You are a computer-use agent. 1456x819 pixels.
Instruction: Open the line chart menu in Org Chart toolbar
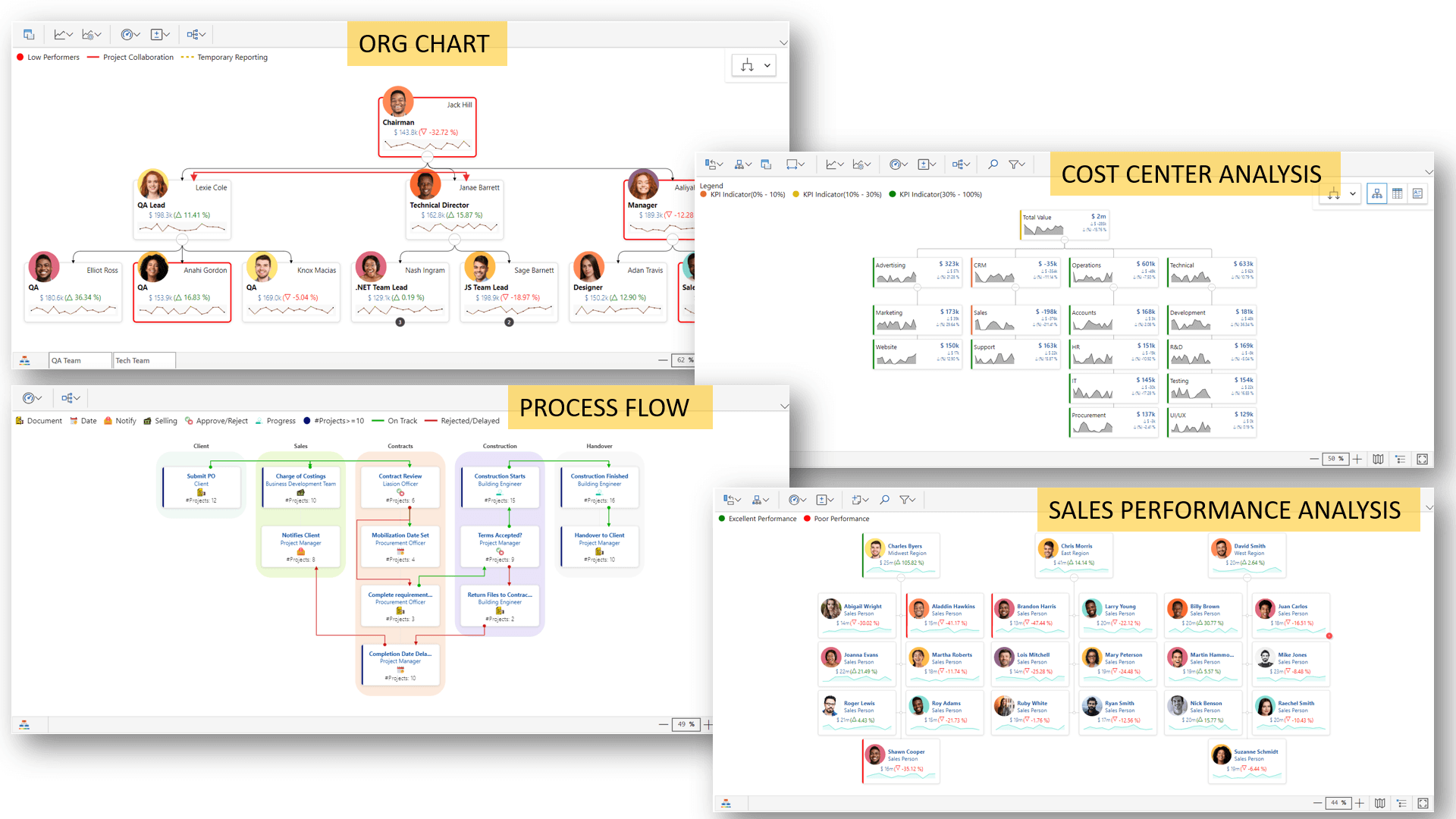tap(64, 34)
